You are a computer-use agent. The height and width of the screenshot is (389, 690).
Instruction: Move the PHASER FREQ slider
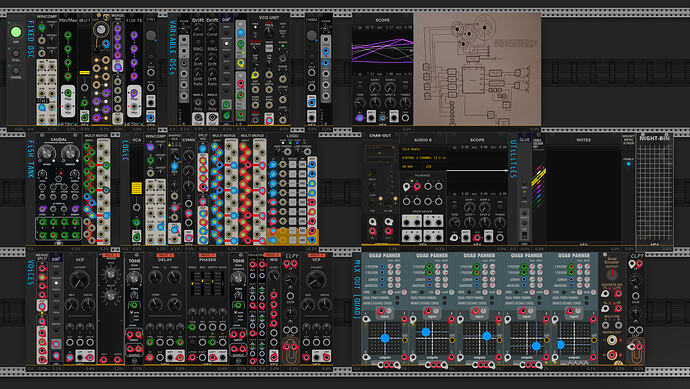tap(193, 283)
